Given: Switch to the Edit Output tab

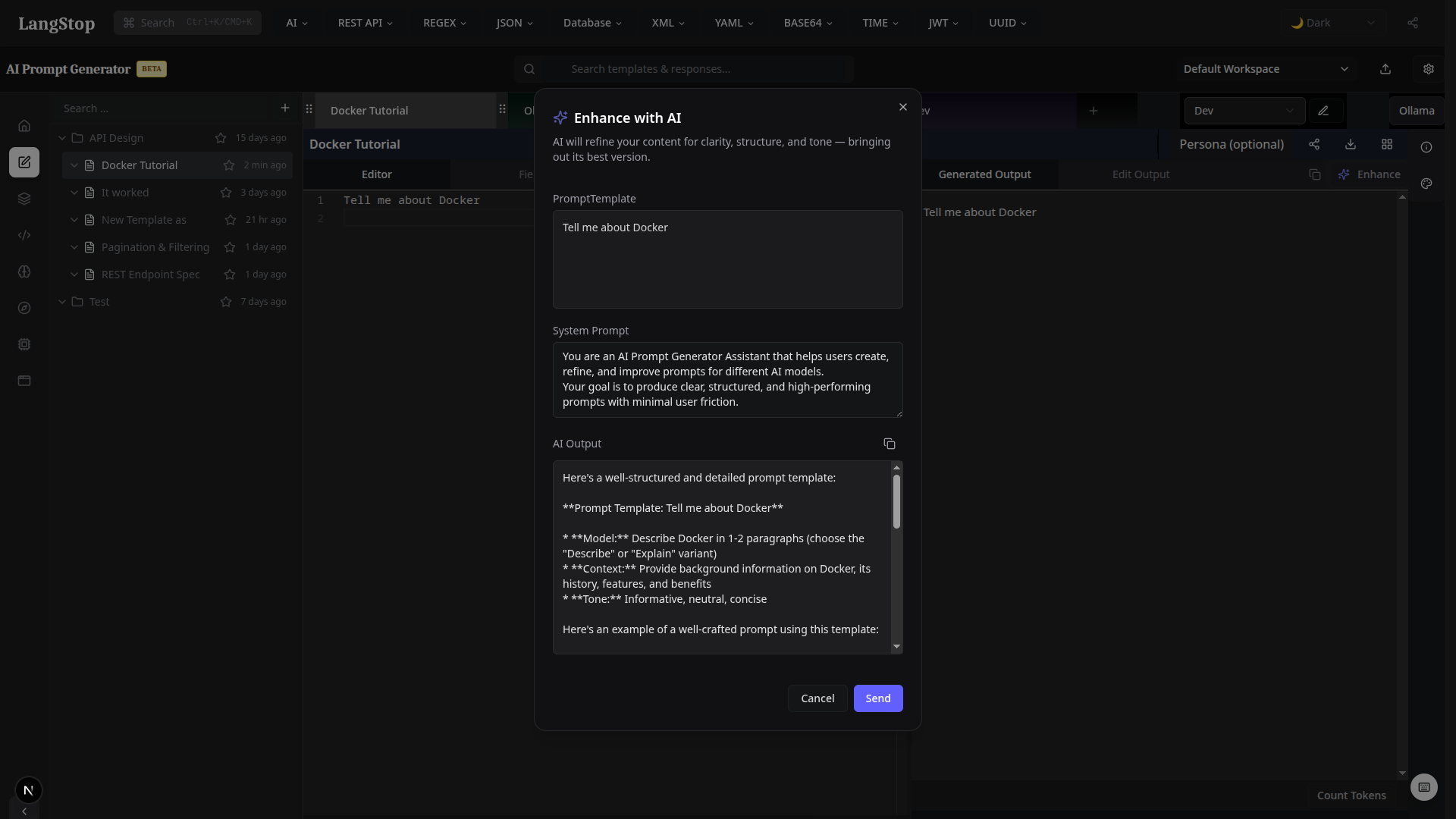Looking at the screenshot, I should (1141, 174).
